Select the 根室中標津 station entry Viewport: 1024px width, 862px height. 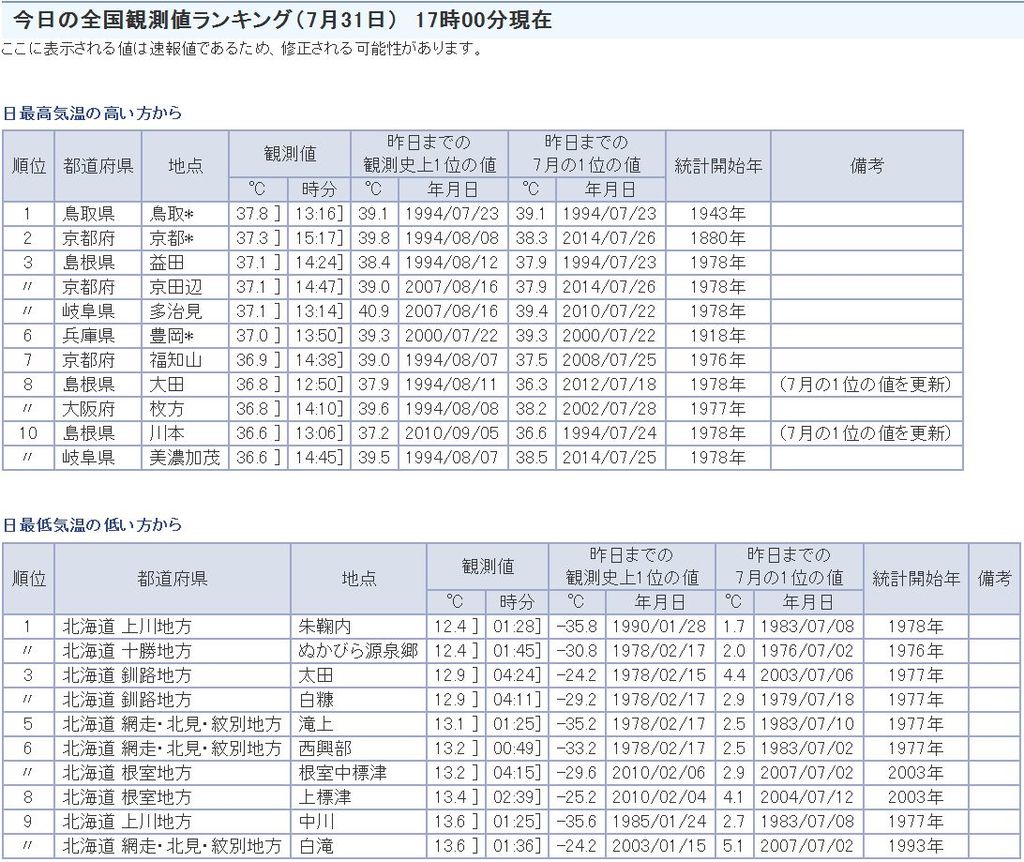coord(342,773)
